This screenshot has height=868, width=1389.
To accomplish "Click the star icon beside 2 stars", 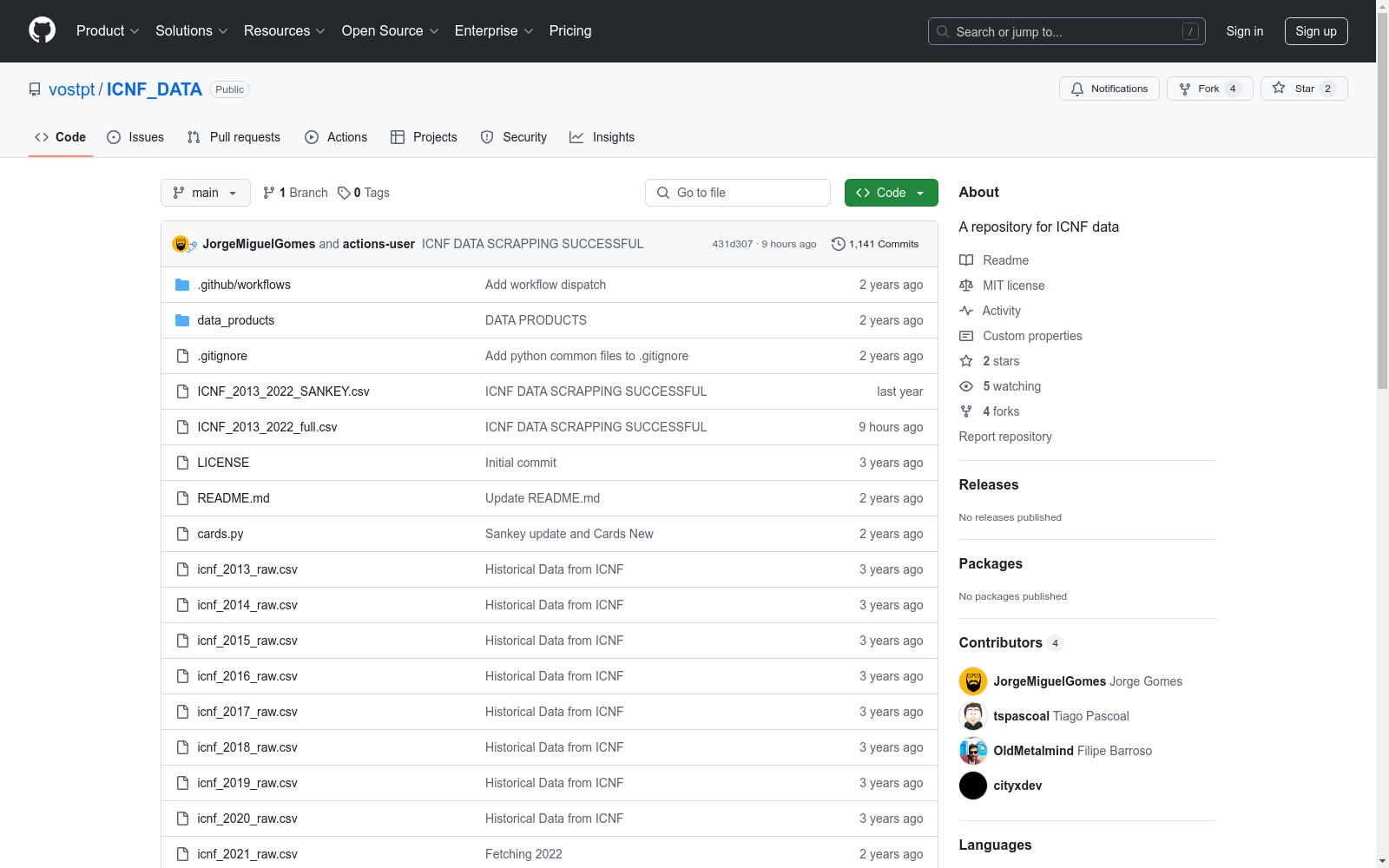I will tap(966, 361).
